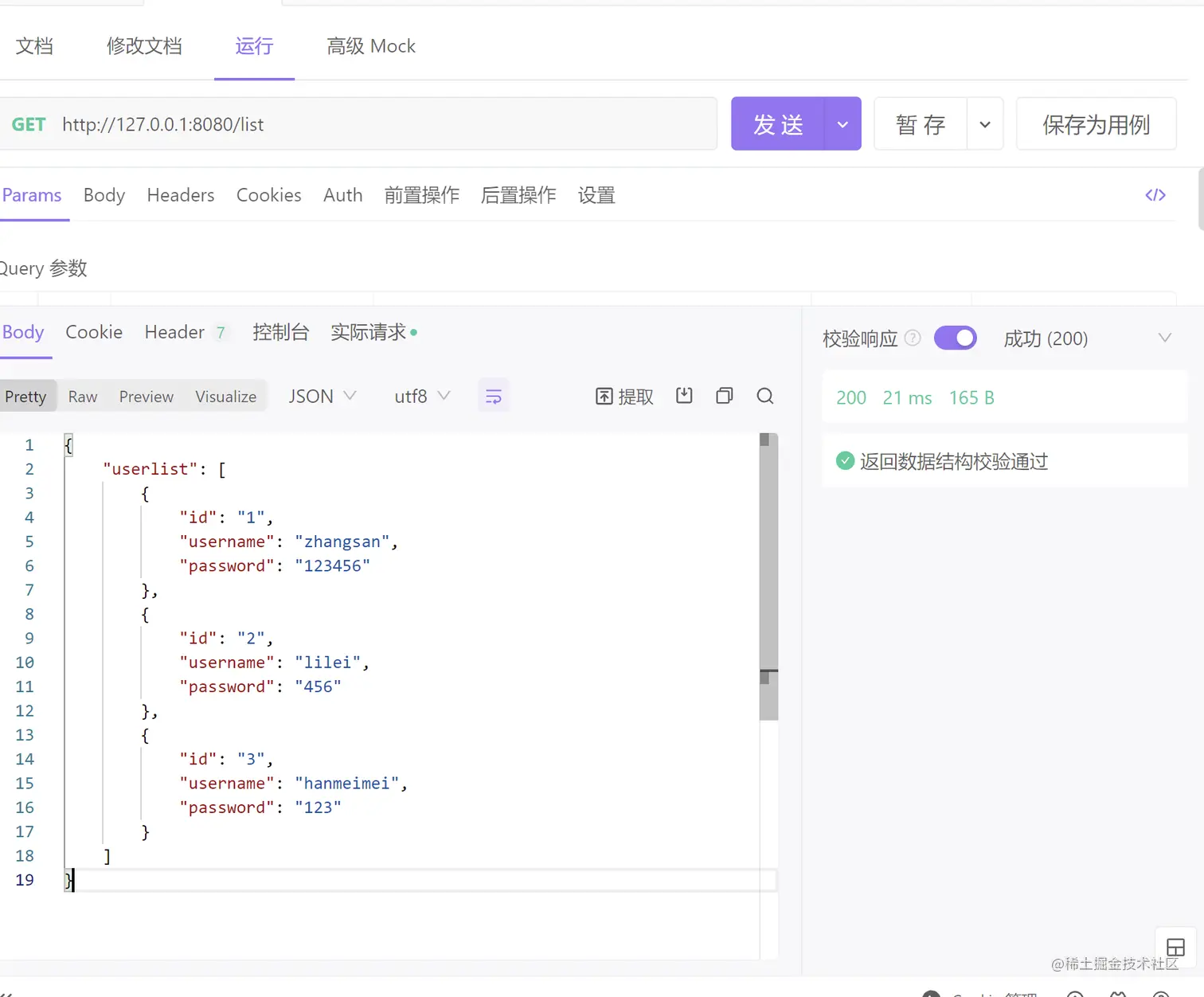Image resolution: width=1204 pixels, height=997 pixels.
Task: Toggle the 校验响应 switch off
Action: tap(956, 338)
